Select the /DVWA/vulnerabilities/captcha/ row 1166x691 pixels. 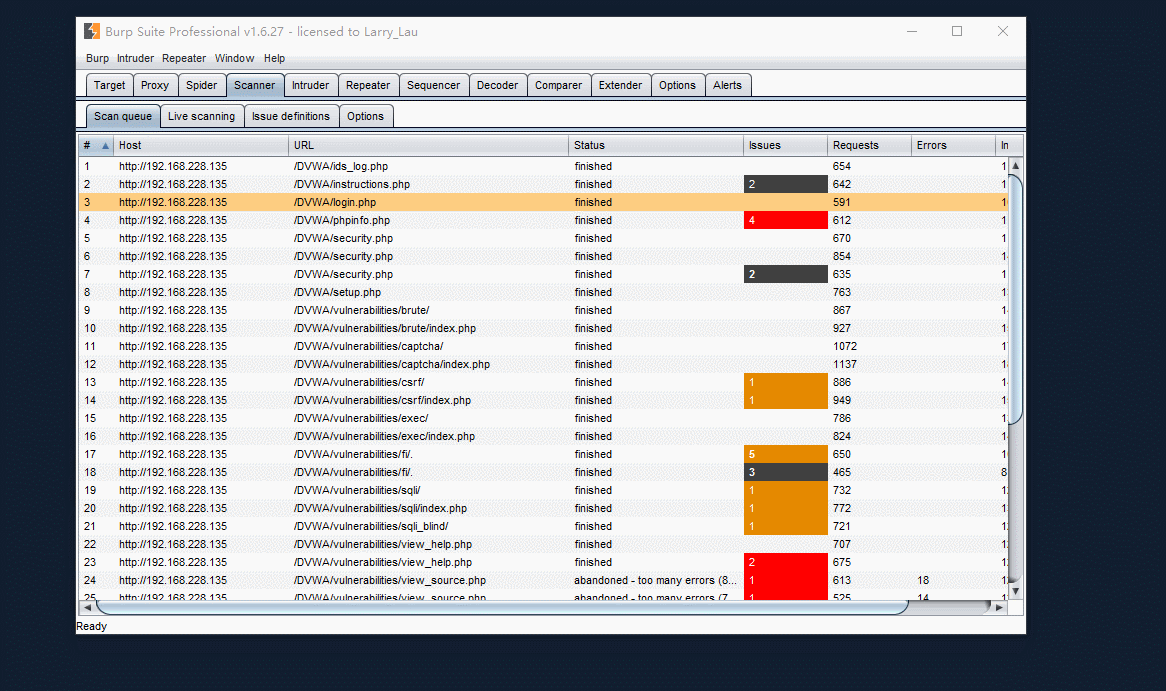[544, 347]
